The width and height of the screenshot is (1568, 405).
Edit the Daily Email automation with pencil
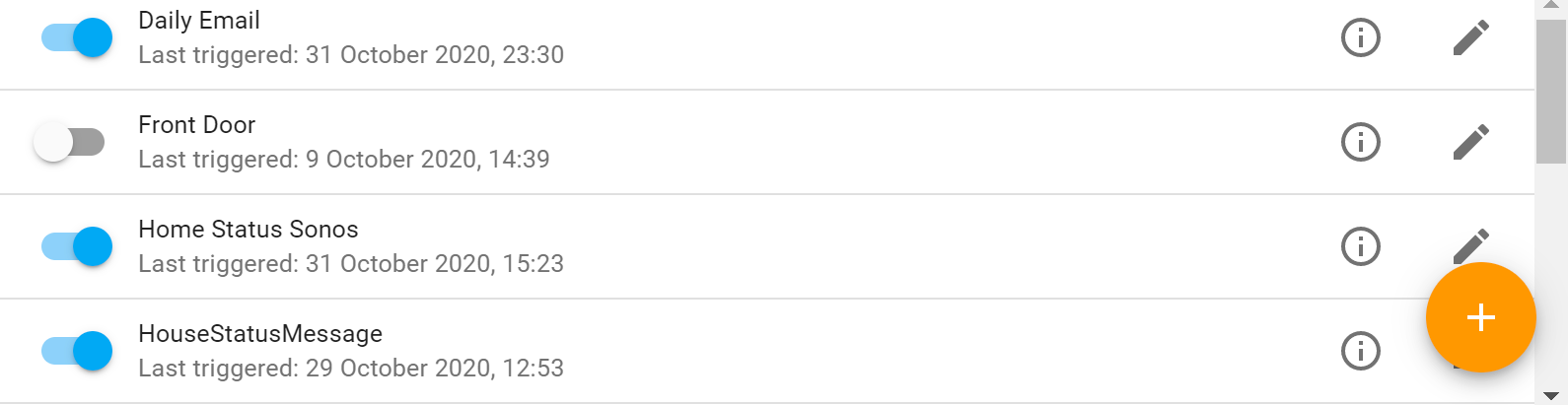pos(1470,37)
